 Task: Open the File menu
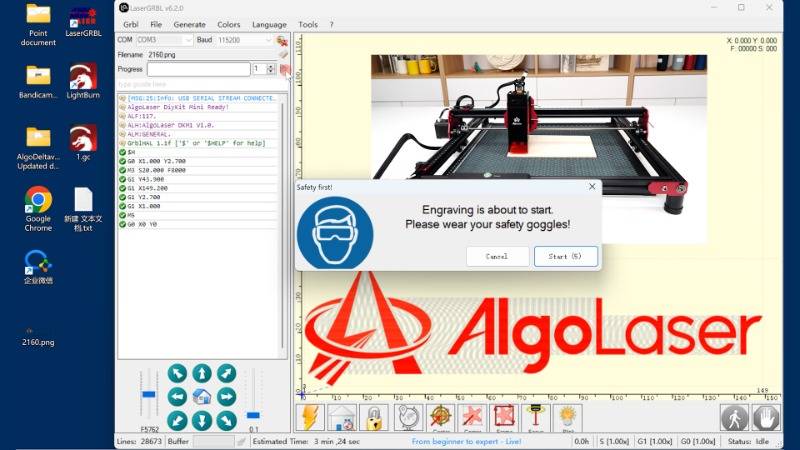point(156,24)
